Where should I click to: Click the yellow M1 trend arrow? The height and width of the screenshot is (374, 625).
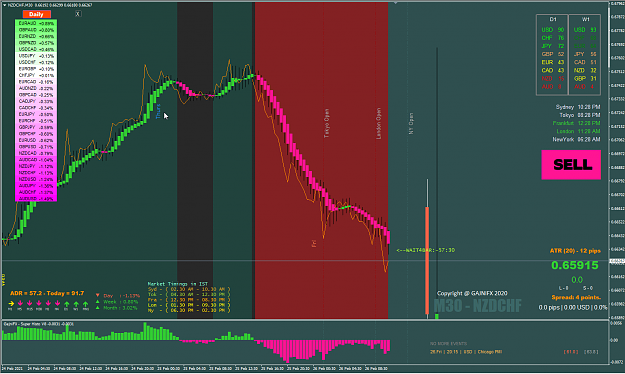coord(10,304)
